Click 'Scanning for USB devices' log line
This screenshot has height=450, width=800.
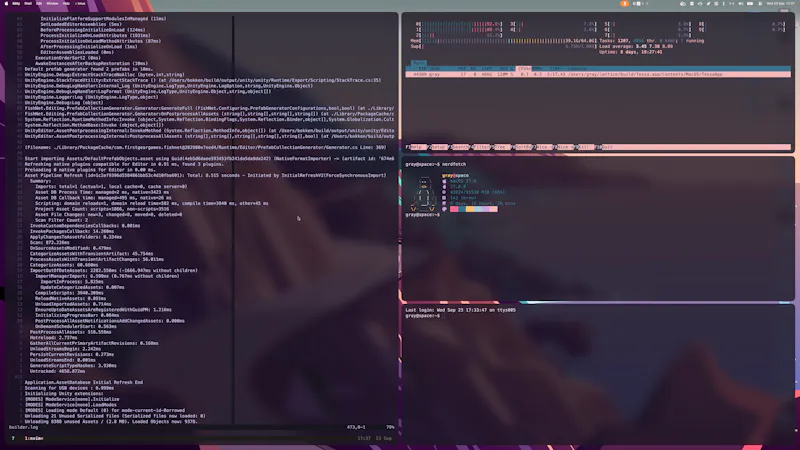coord(69,388)
